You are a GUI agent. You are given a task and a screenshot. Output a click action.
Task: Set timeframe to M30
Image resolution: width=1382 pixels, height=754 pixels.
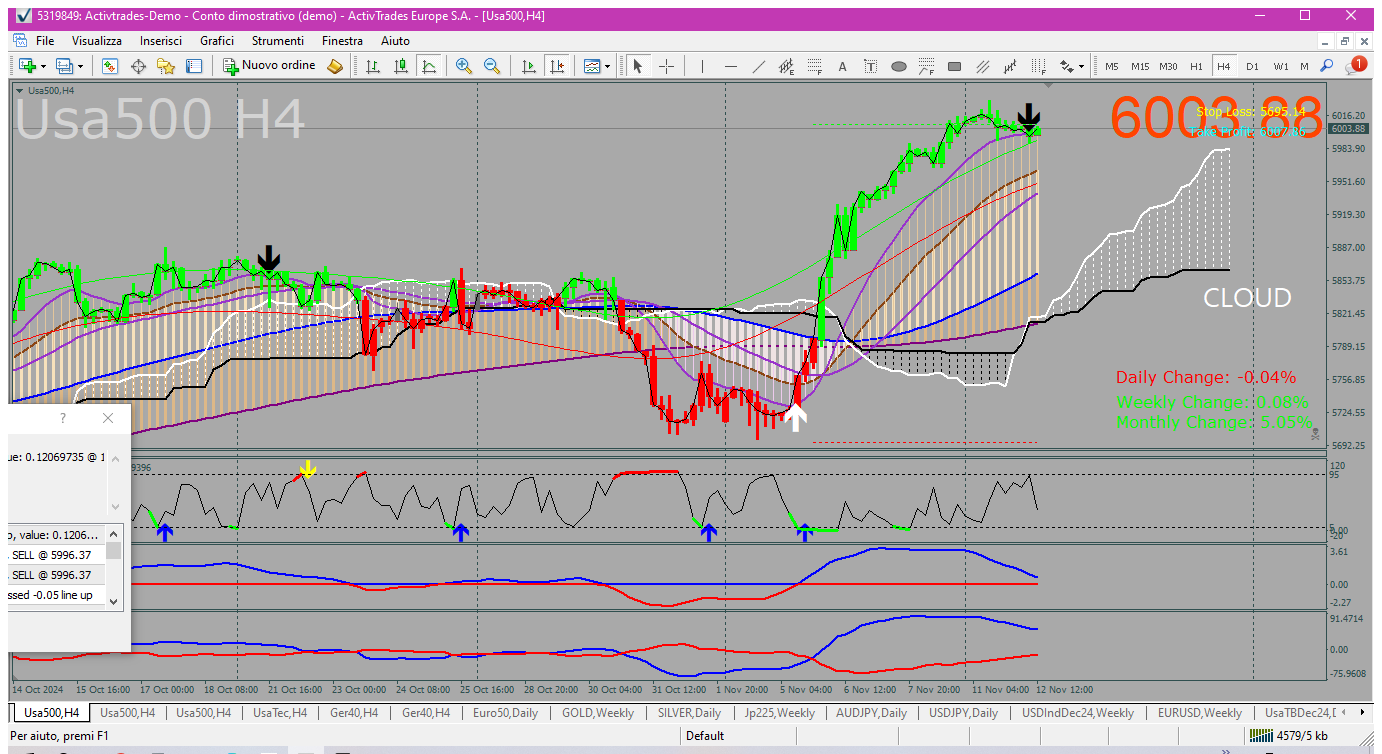point(1168,66)
